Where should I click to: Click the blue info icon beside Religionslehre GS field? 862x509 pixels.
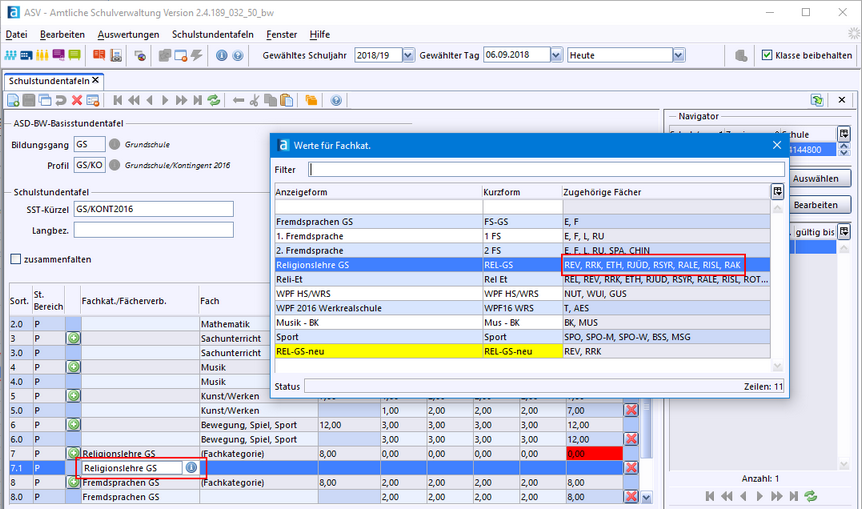(191, 468)
